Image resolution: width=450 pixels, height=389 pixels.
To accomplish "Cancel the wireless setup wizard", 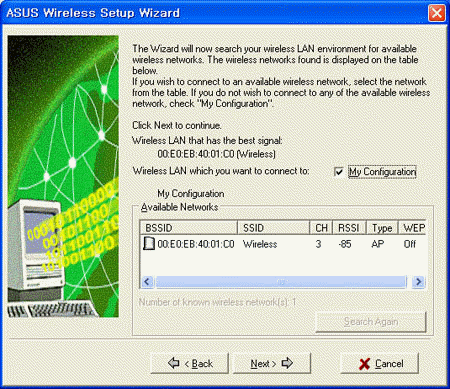I will click(x=380, y=363).
